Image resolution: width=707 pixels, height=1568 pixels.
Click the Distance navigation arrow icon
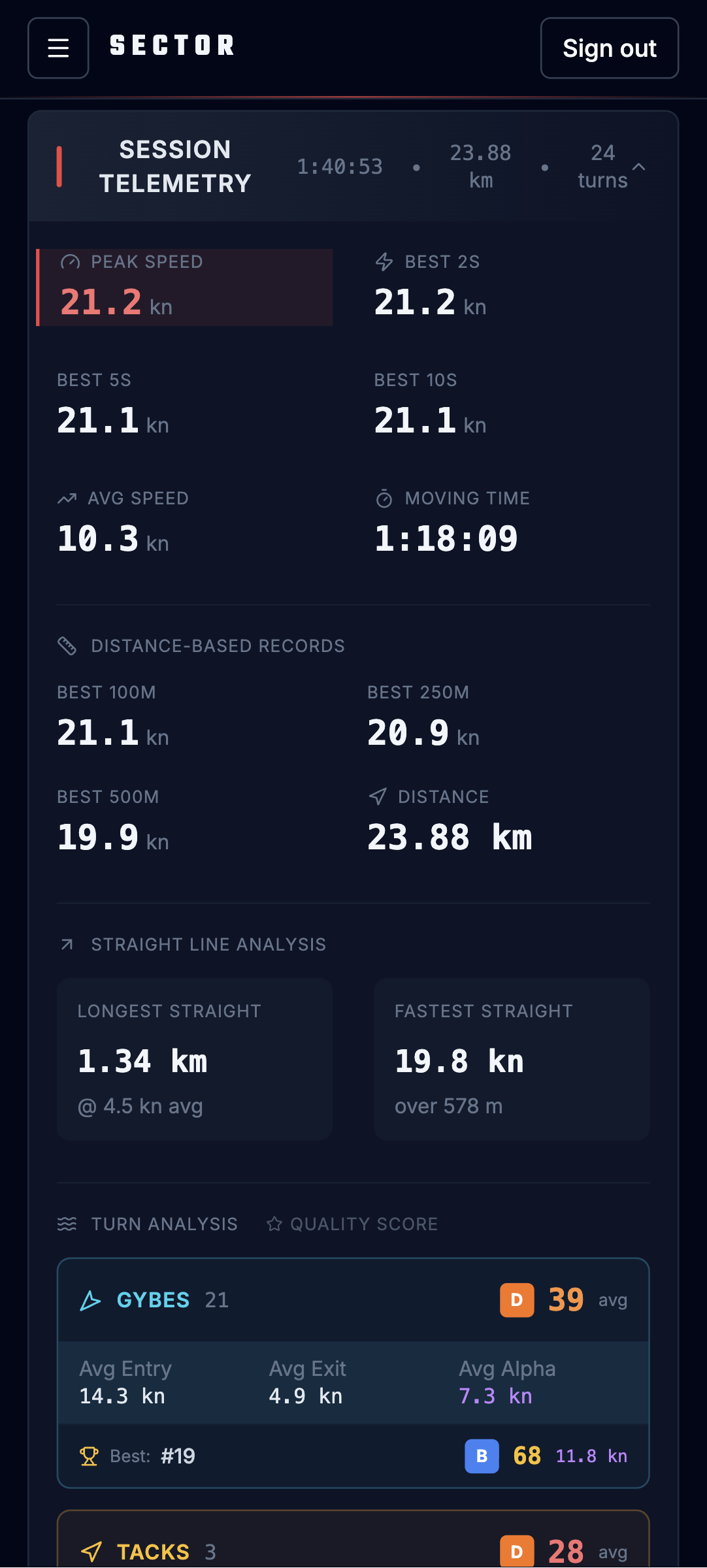[x=378, y=796]
